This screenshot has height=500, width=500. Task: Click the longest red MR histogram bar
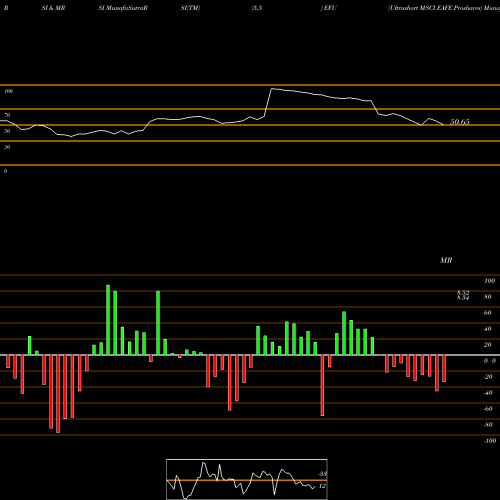click(x=58, y=394)
